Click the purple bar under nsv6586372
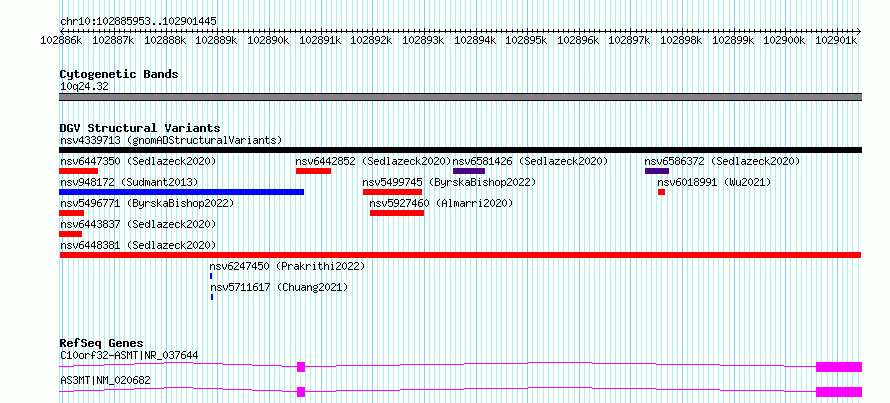 pyautogui.click(x=657, y=171)
